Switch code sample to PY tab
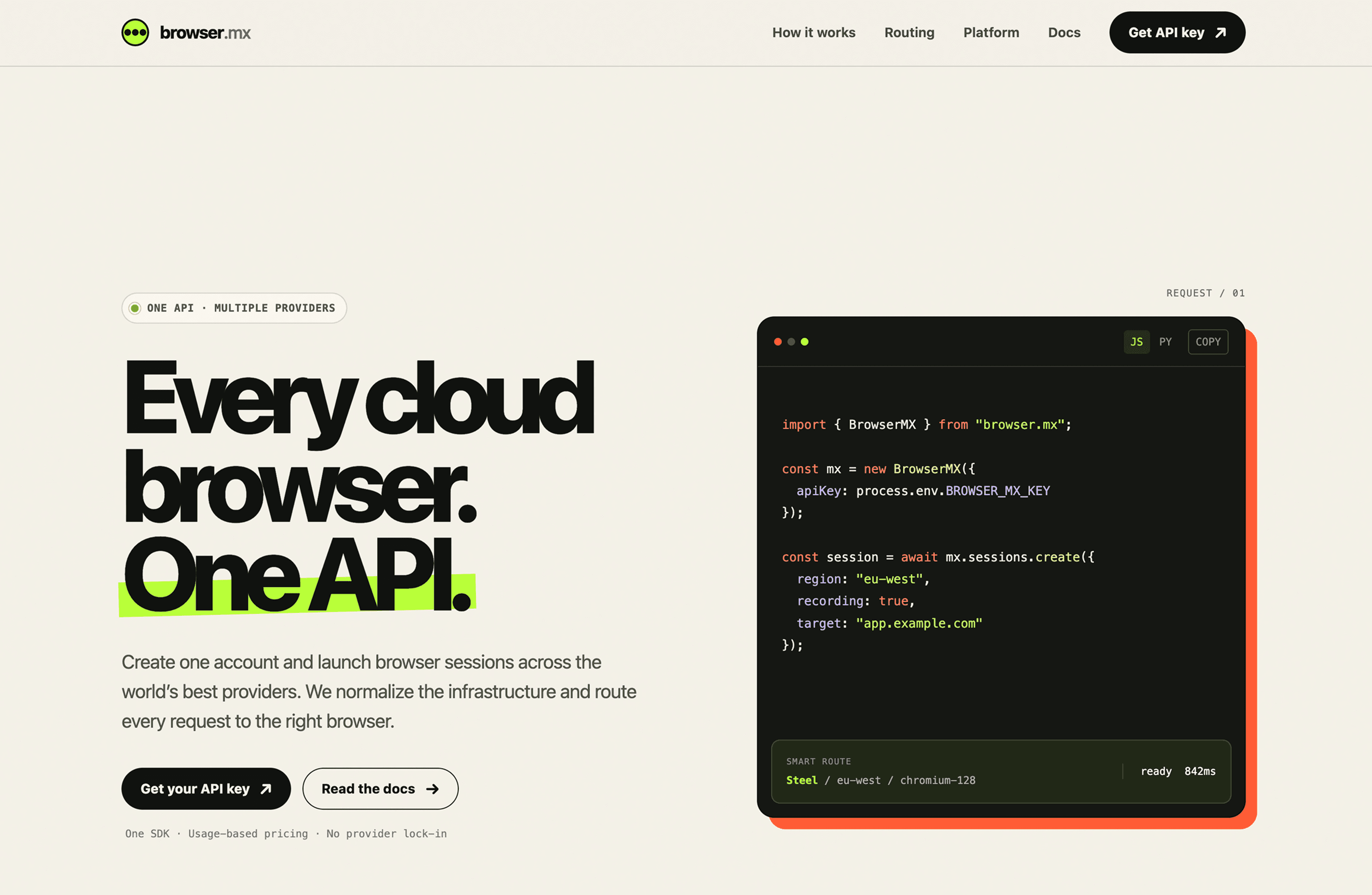This screenshot has width=1372, height=895. click(1165, 341)
